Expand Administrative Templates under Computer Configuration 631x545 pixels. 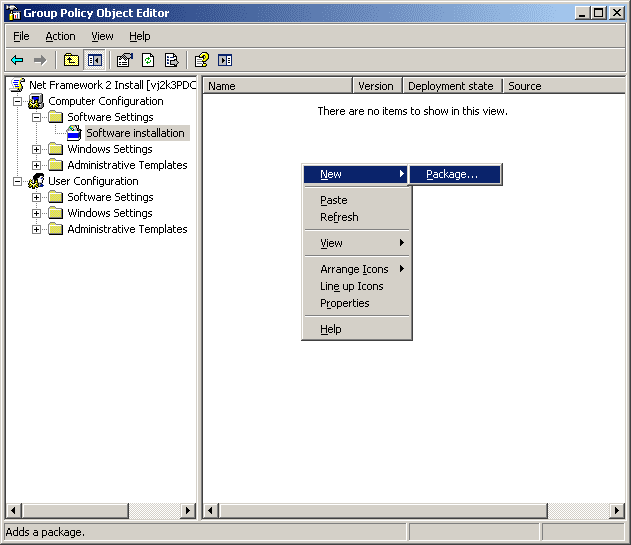36,165
